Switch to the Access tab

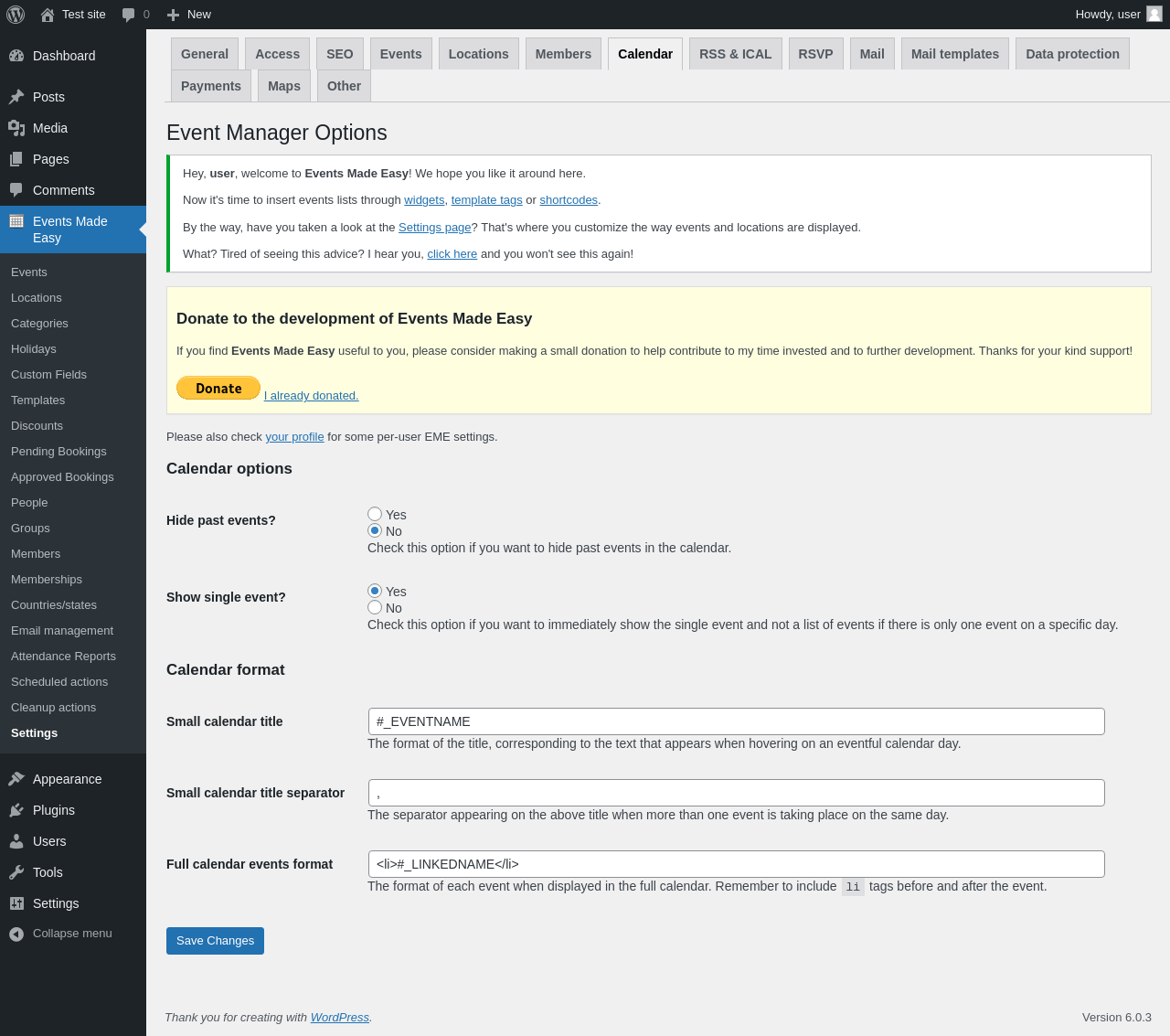click(x=277, y=54)
